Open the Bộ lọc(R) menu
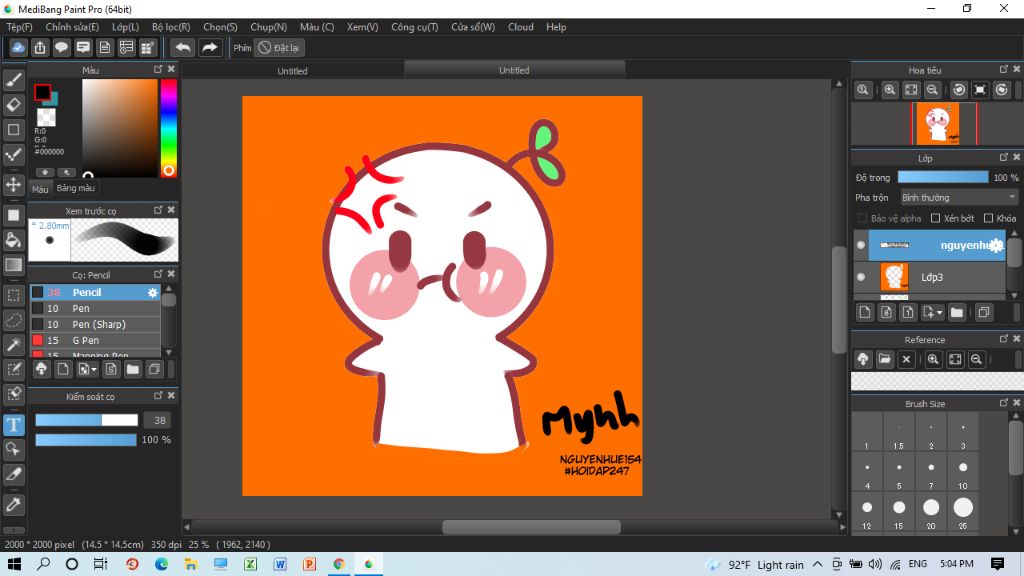1024x576 pixels. [170, 27]
